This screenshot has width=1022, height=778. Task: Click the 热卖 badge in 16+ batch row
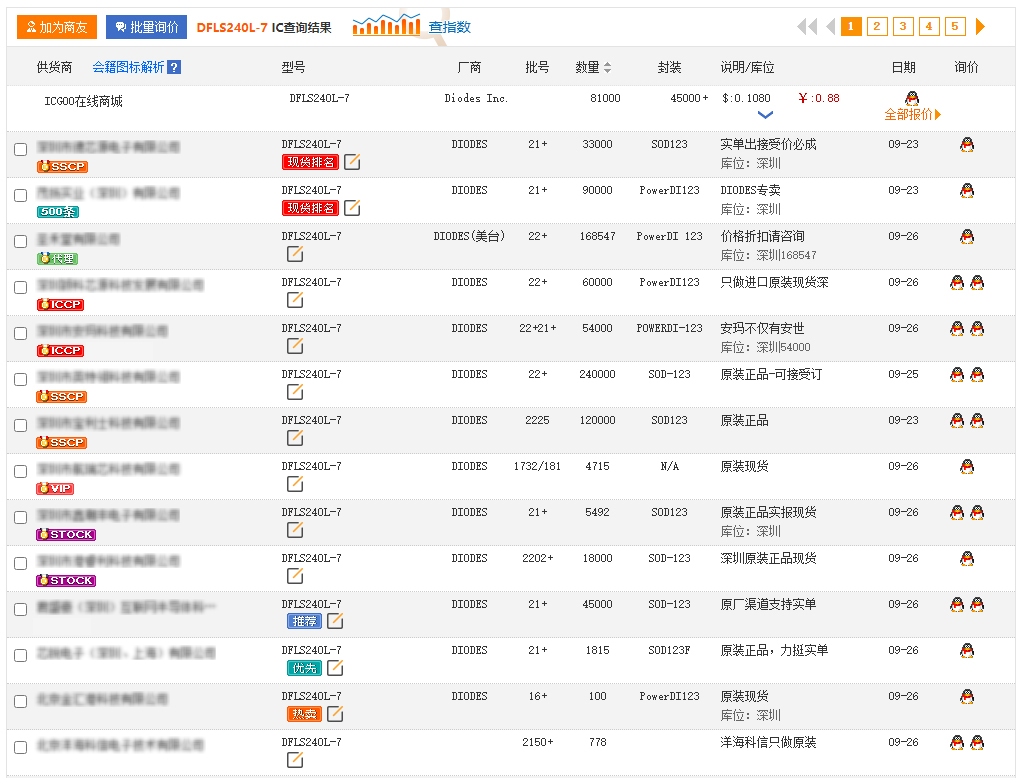tap(304, 714)
